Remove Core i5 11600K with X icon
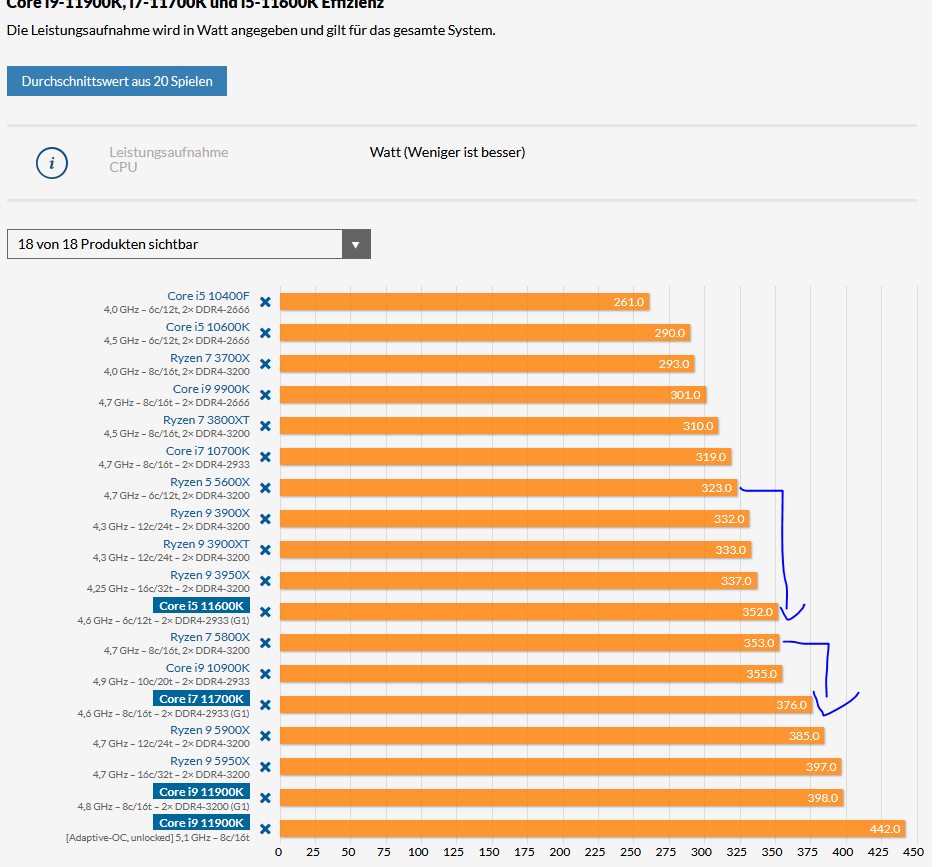 click(x=265, y=612)
